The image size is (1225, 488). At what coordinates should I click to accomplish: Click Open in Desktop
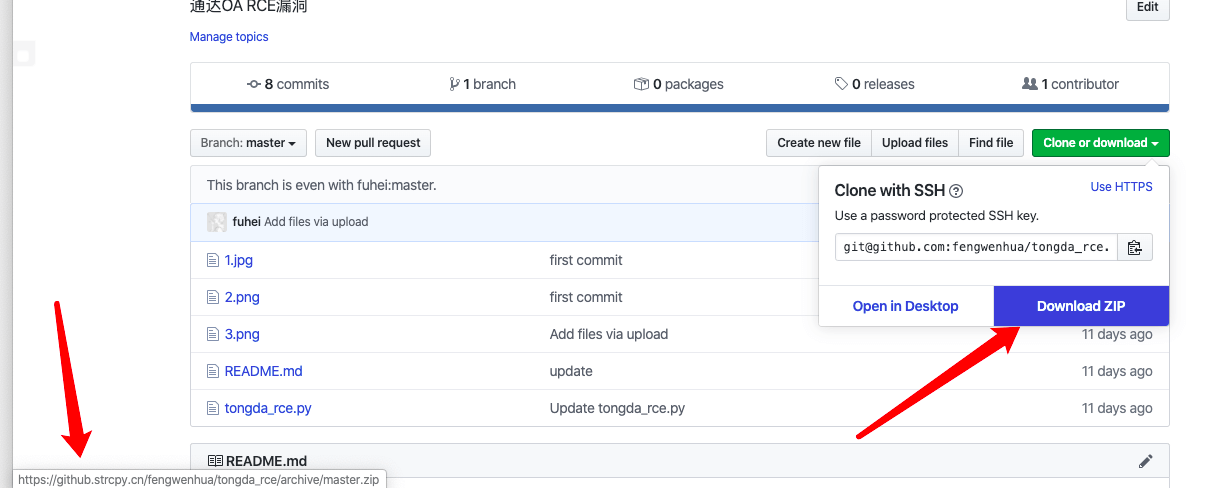click(x=905, y=306)
